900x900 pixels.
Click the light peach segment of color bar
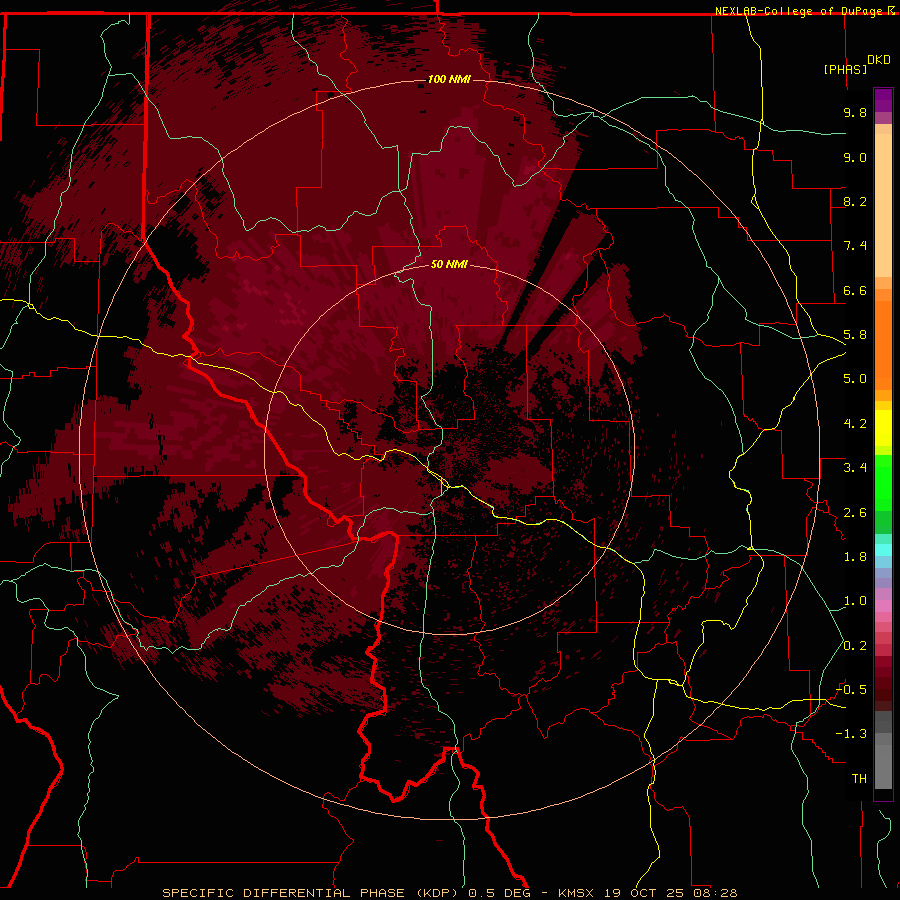tap(883, 205)
